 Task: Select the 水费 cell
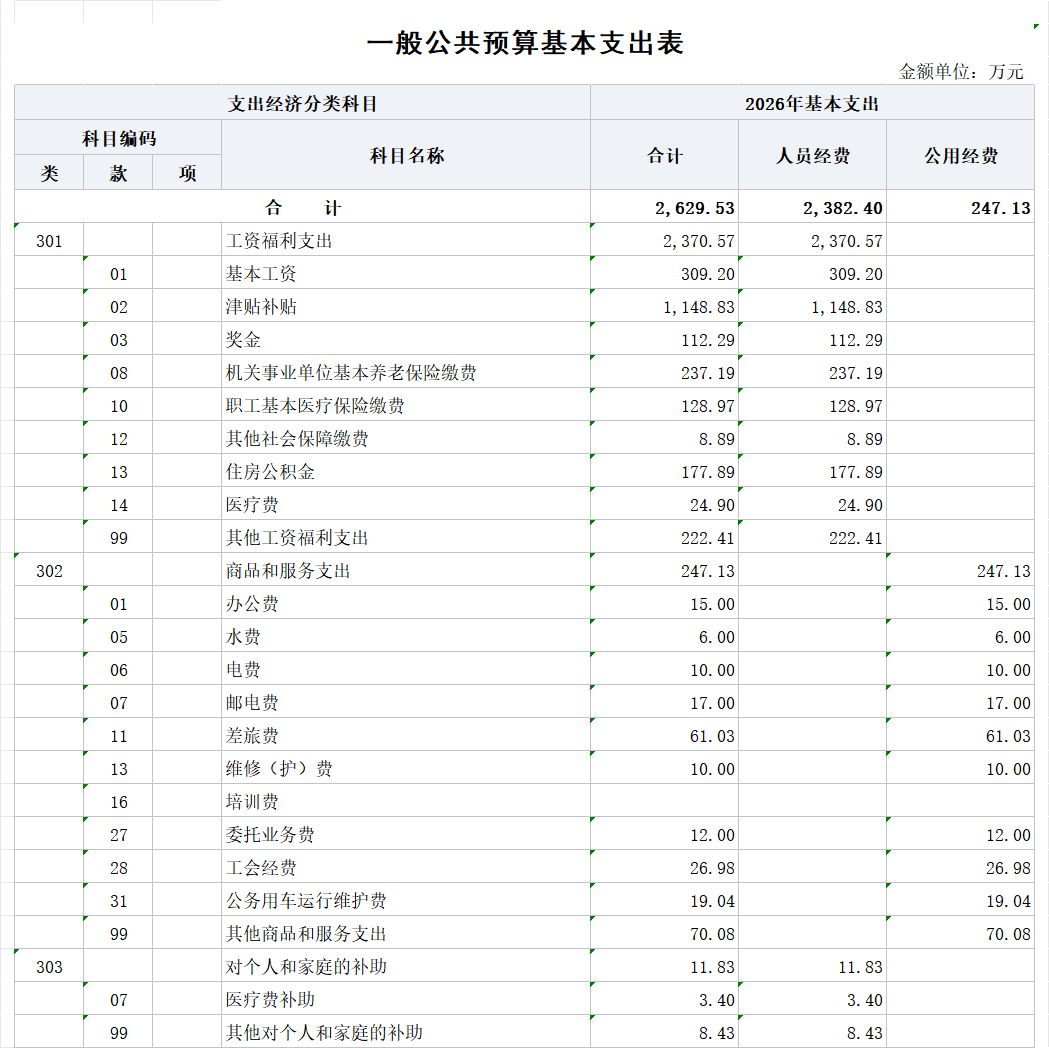point(406,636)
